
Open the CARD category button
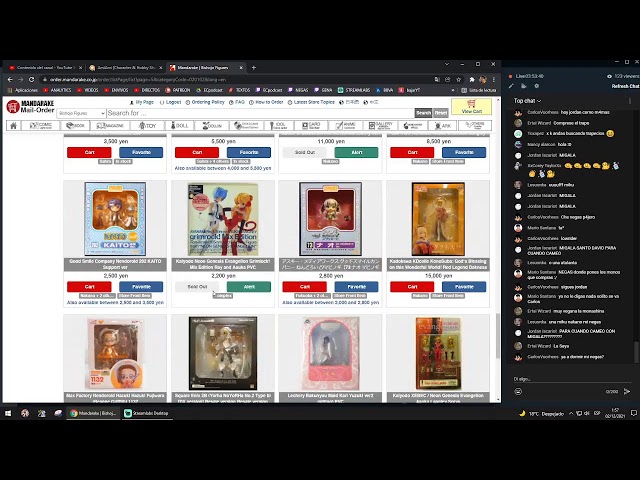pos(311,126)
